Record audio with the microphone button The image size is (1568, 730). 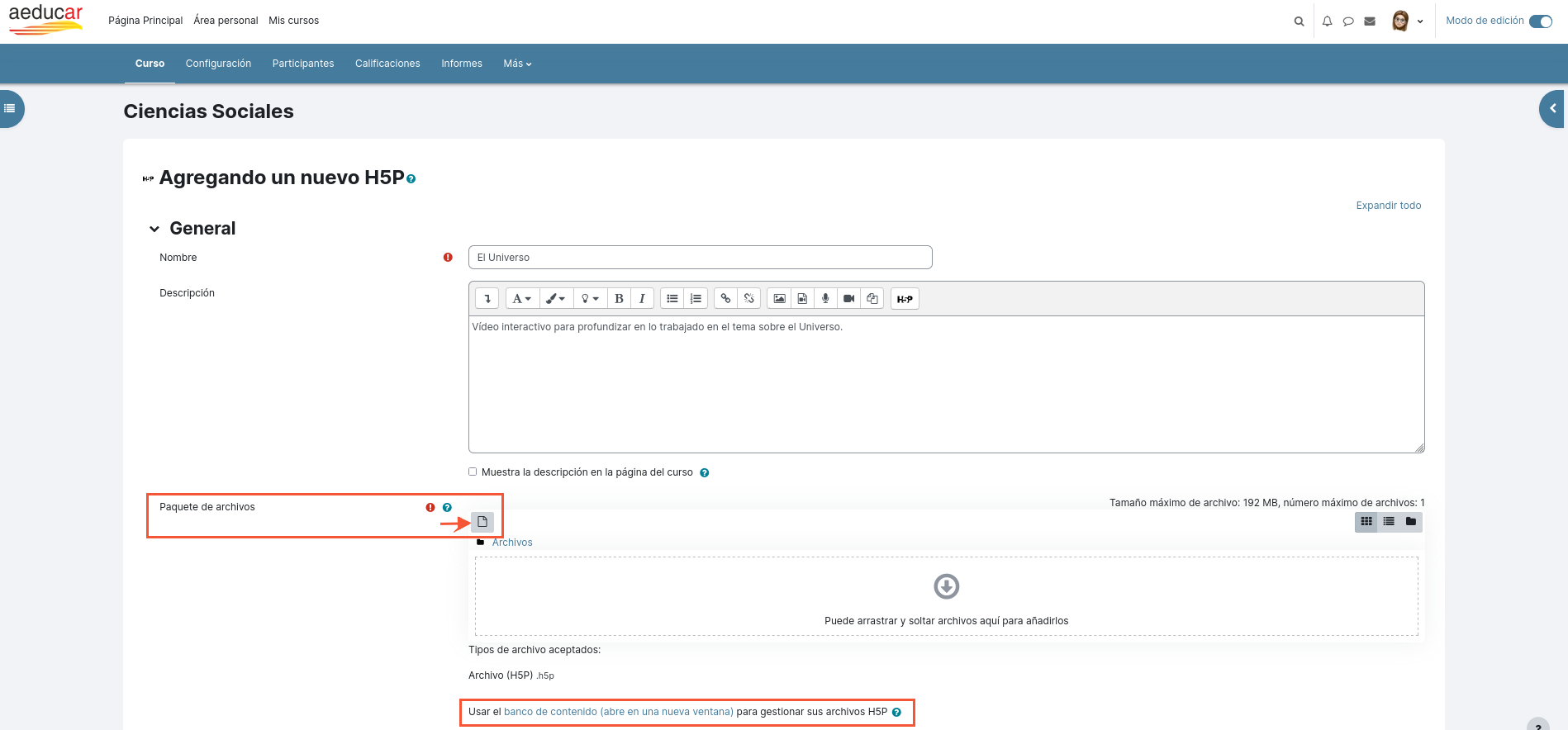[x=825, y=299]
